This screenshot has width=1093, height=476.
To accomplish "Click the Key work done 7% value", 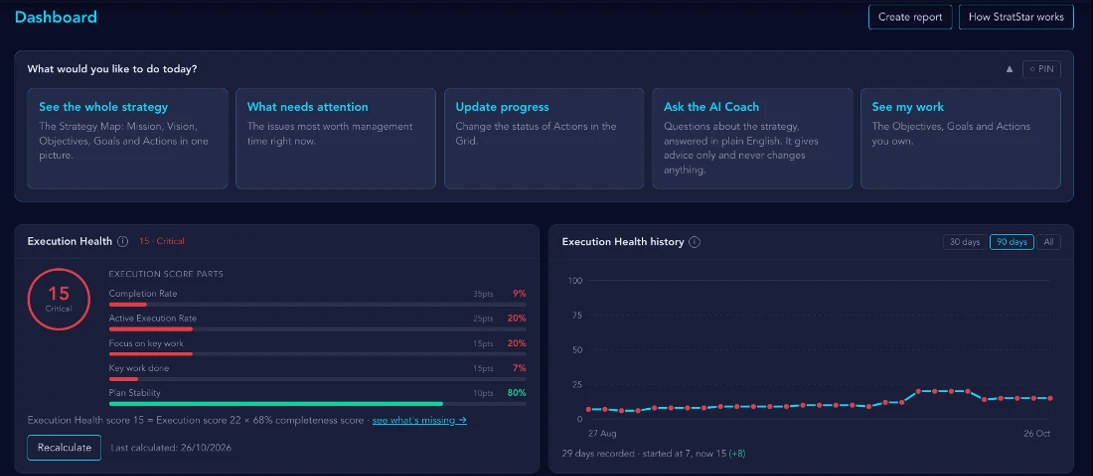I will 519,368.
